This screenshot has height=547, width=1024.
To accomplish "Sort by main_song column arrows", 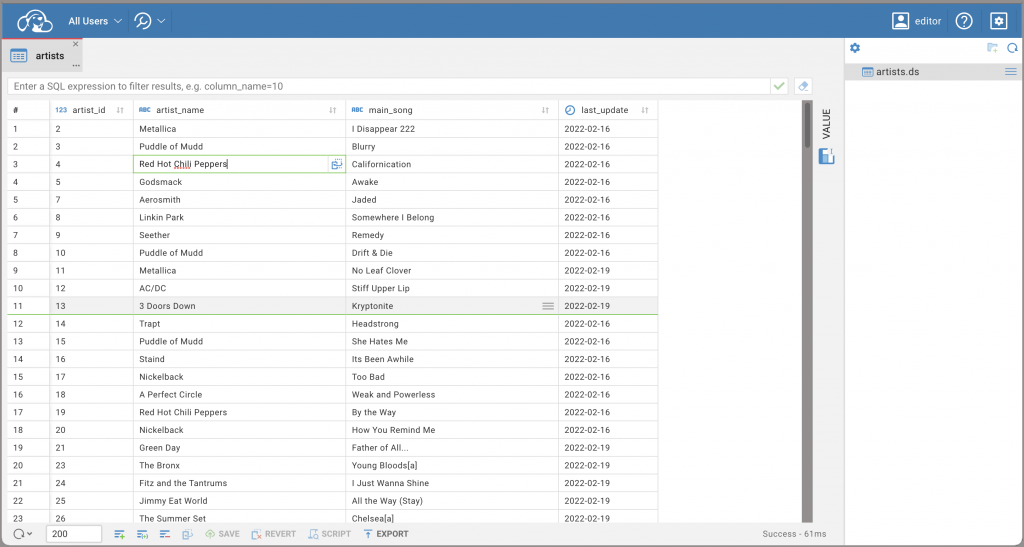I will (545, 110).
